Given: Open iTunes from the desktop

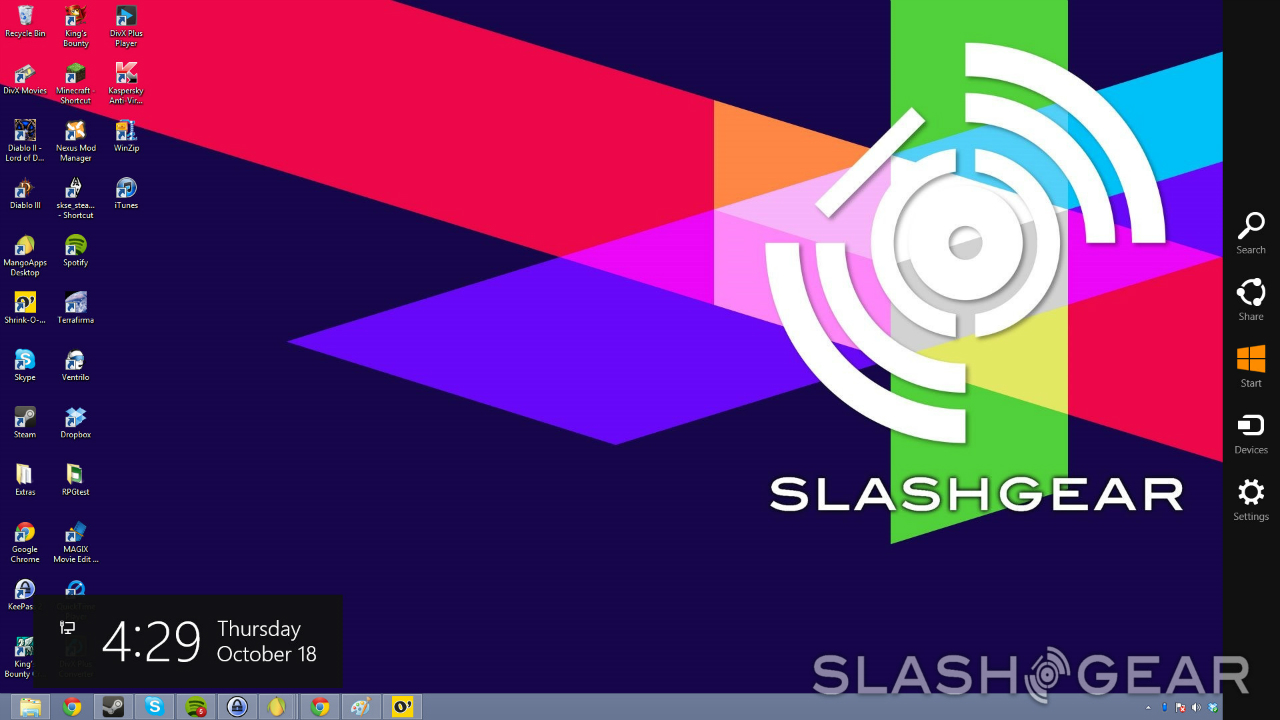Looking at the screenshot, I should click(x=126, y=193).
